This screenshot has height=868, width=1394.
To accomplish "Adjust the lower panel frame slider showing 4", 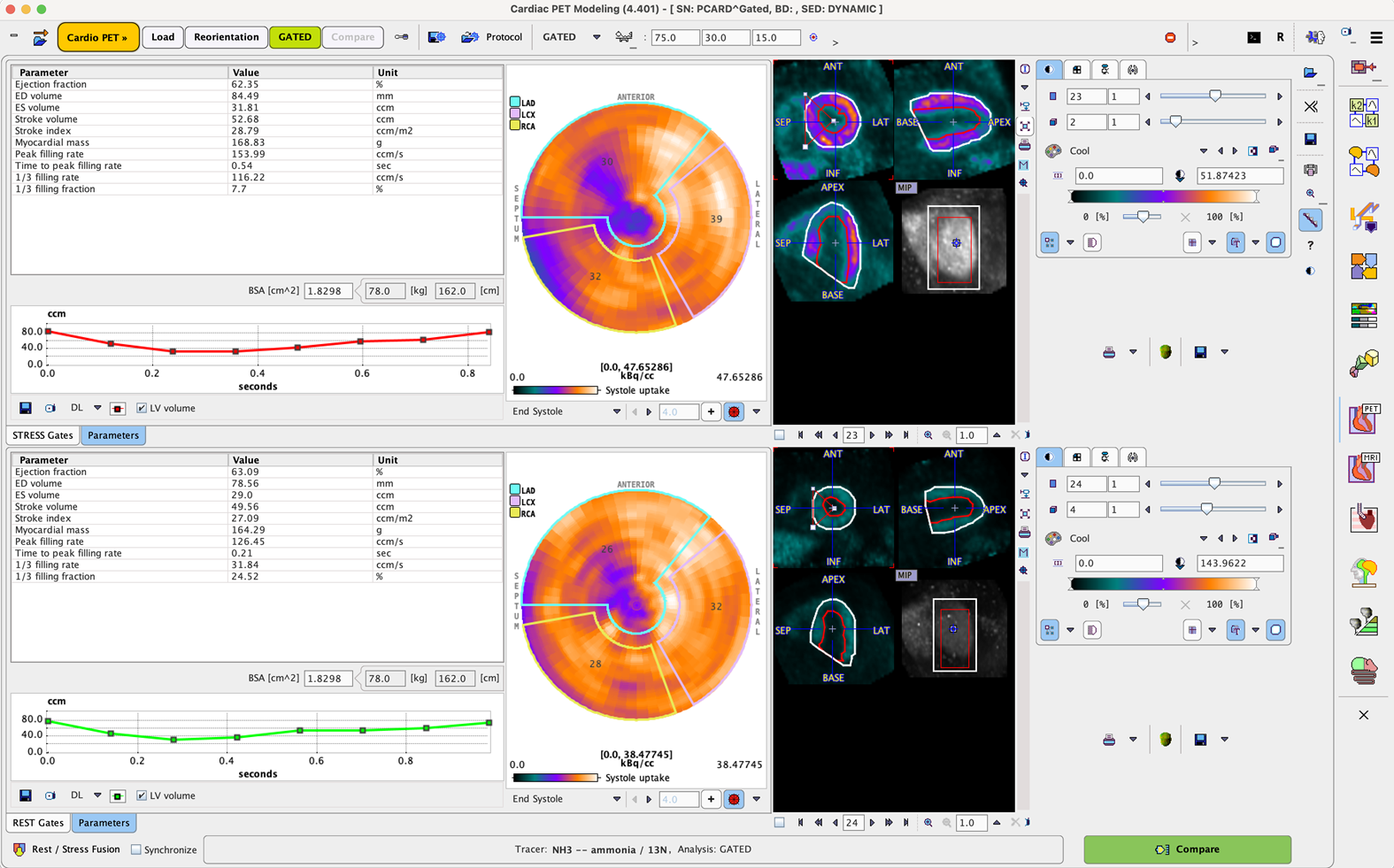I will [x=1214, y=510].
